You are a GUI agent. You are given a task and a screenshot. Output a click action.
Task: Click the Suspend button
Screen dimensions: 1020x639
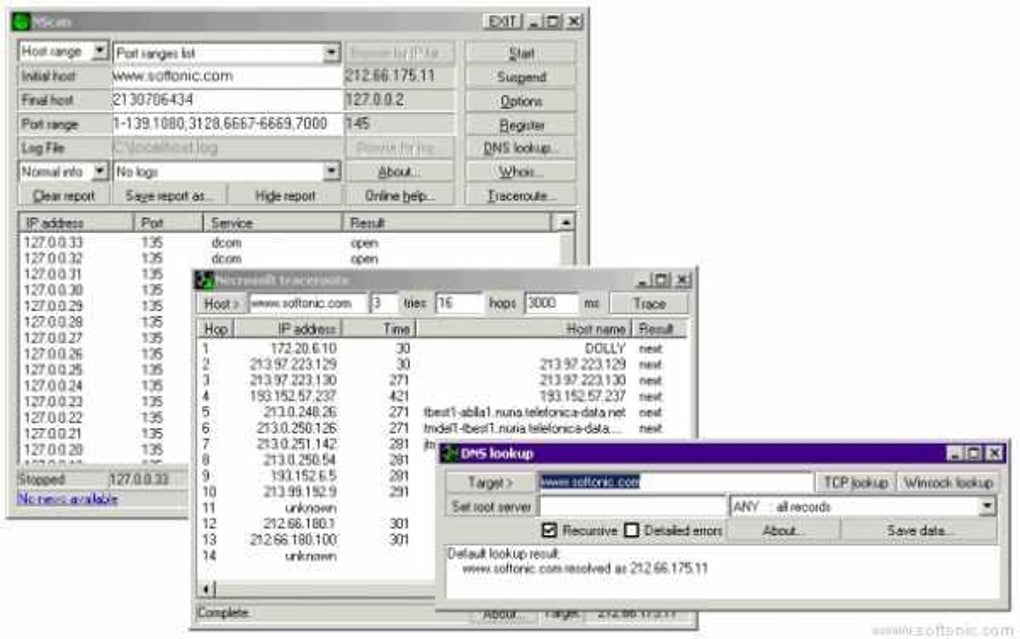pyautogui.click(x=520, y=77)
